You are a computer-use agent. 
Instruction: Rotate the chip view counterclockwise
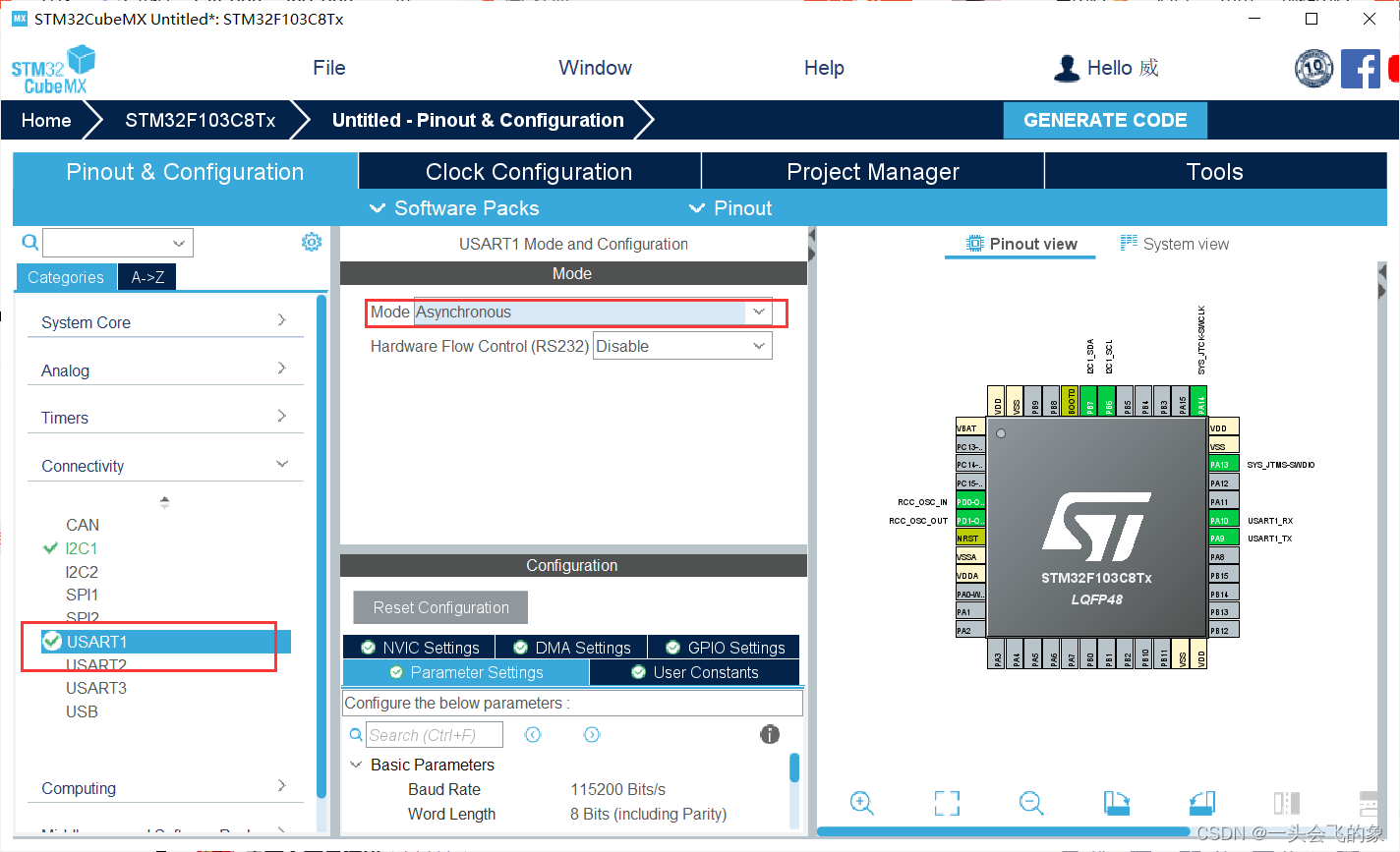point(1200,803)
